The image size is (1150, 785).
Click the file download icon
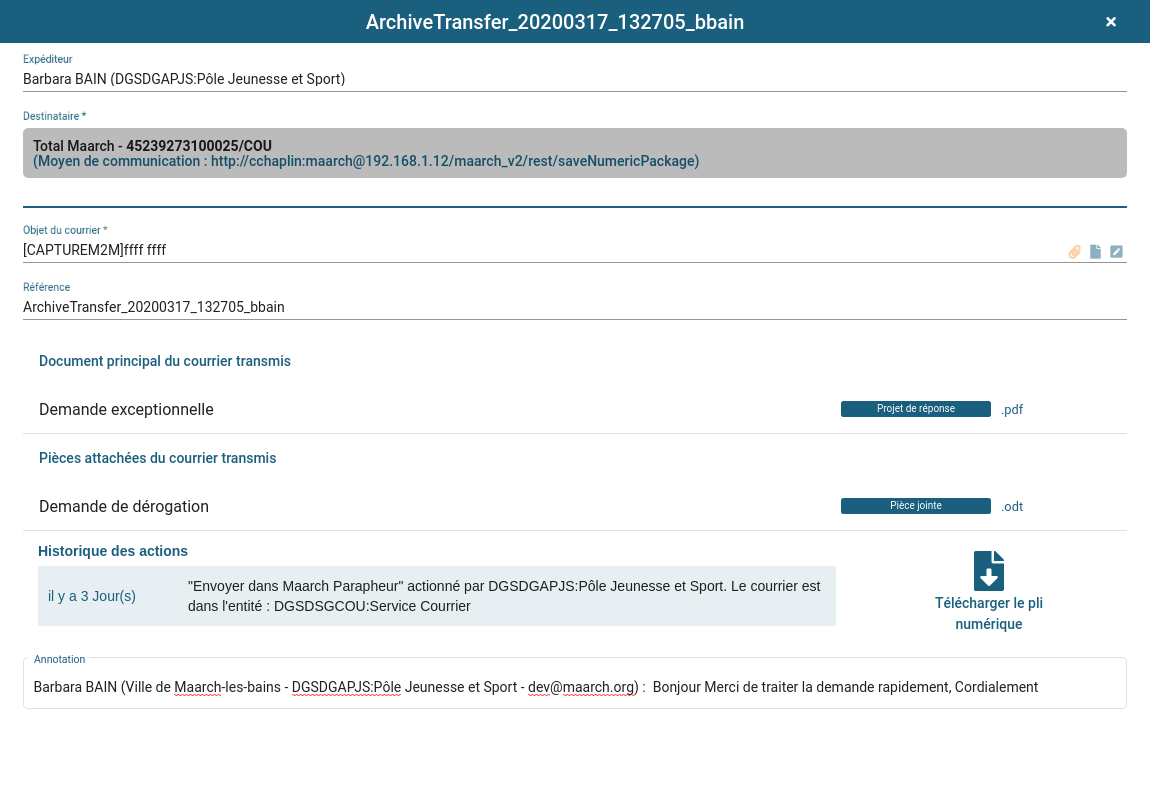tap(988, 571)
